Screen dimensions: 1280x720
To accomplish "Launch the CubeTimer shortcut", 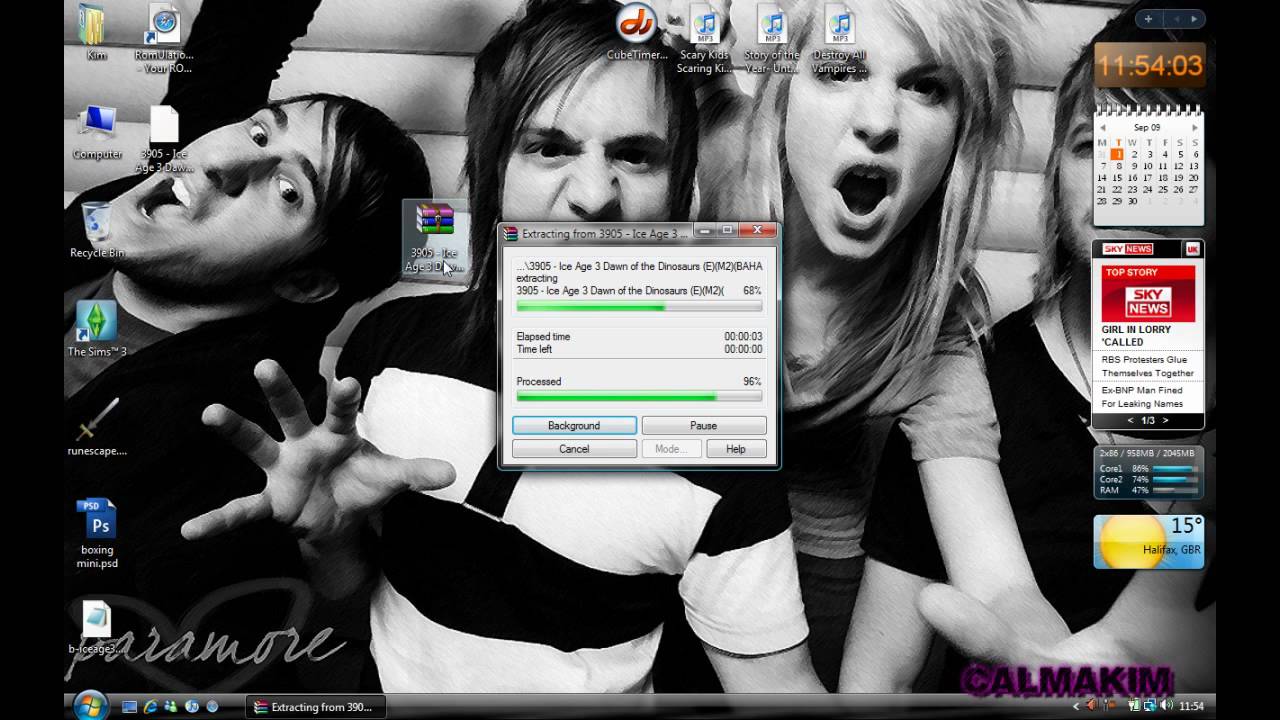I will pos(636,32).
